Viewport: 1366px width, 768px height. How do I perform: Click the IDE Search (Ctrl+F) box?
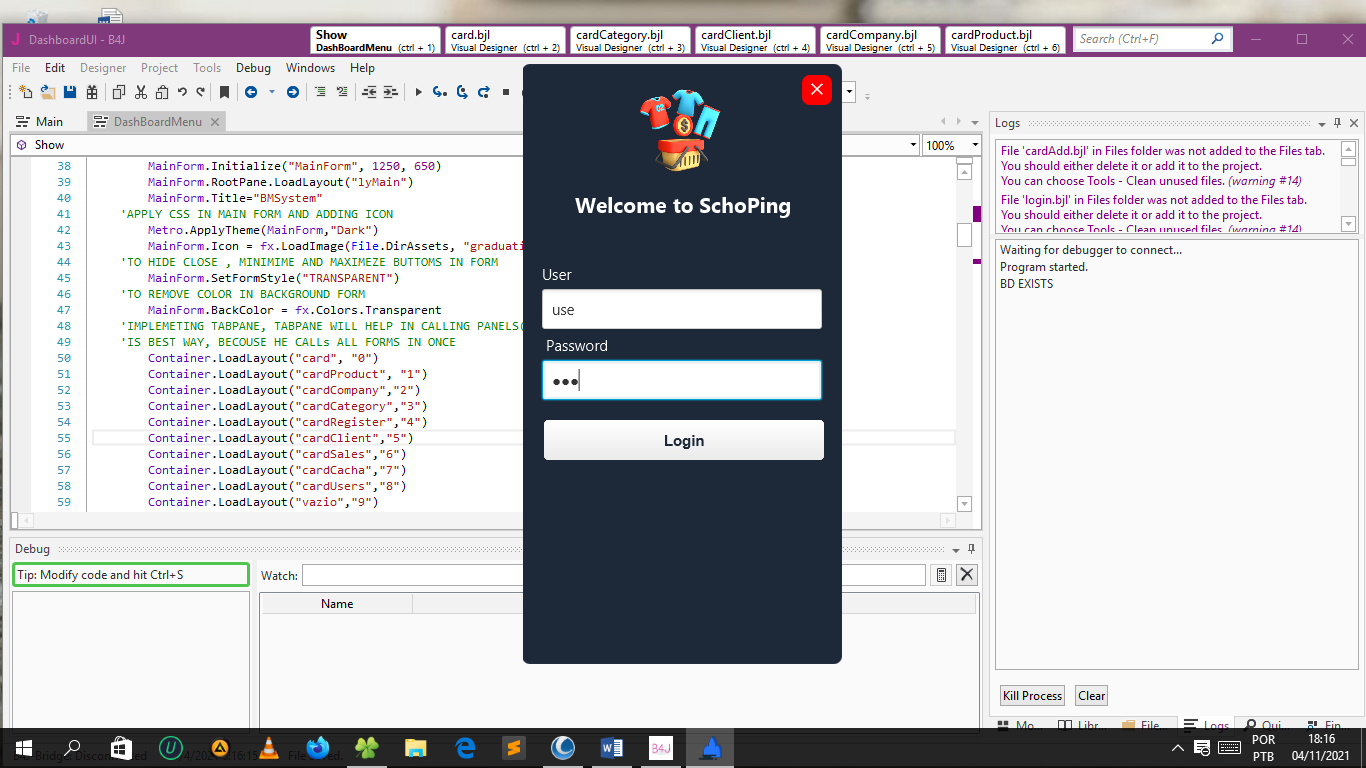1152,39
